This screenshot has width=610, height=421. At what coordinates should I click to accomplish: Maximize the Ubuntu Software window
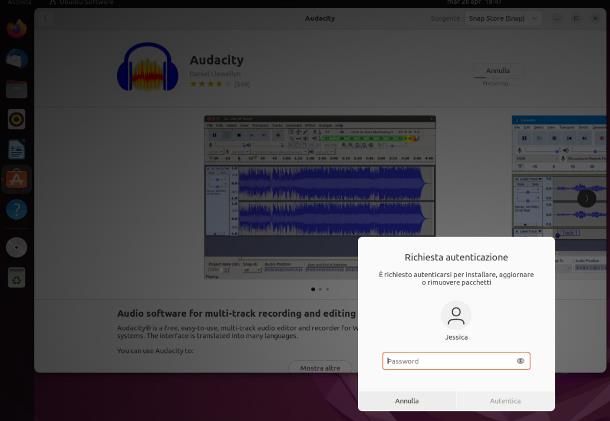point(576,18)
